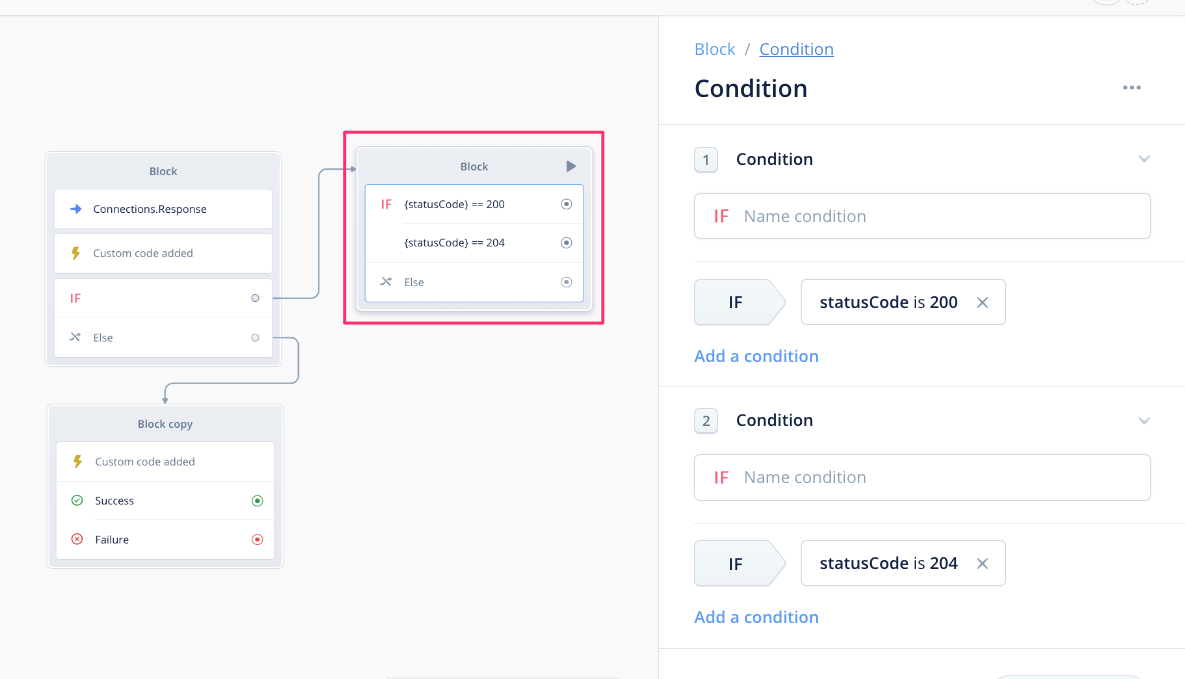Image resolution: width=1185 pixels, height=679 pixels.
Task: Click the Else shuffle icon in selected block
Action: tap(386, 282)
